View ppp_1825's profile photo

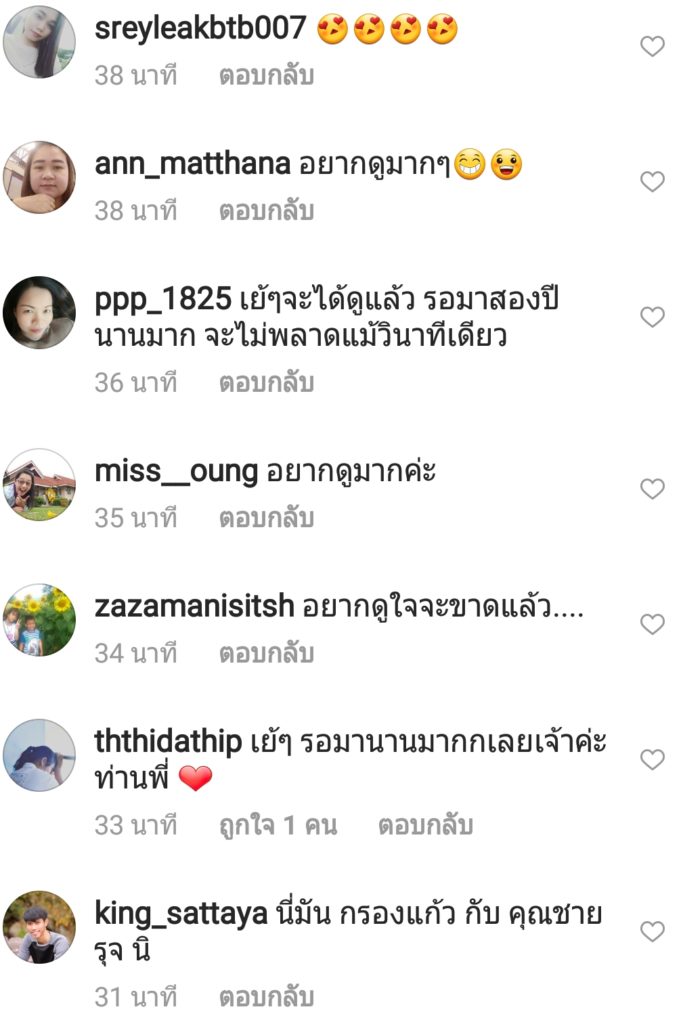coord(39,312)
